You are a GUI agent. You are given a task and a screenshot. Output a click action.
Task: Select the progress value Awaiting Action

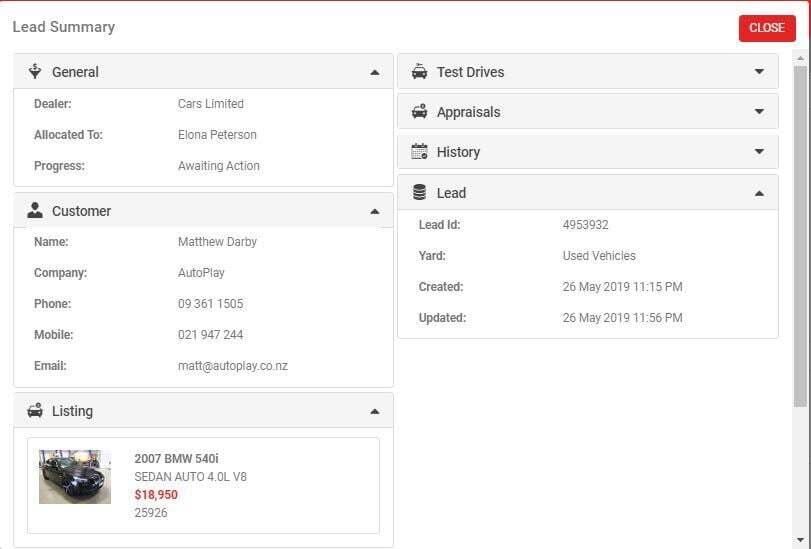click(219, 166)
